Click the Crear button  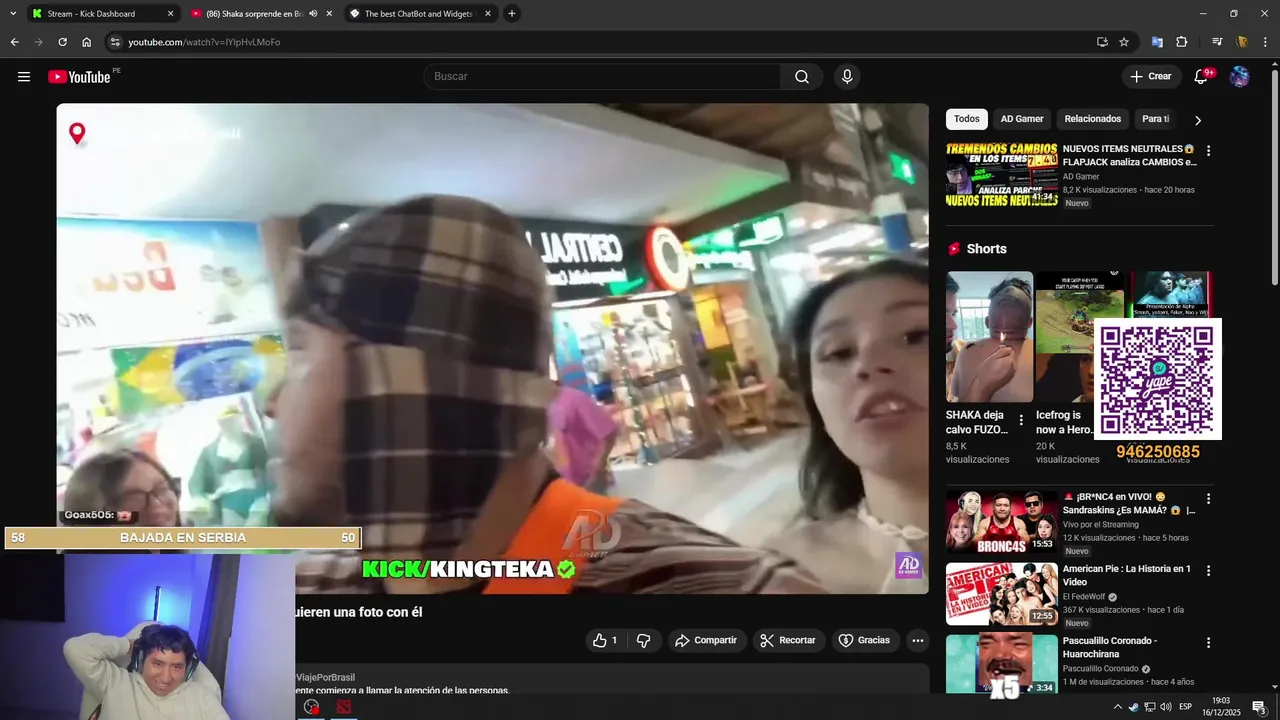[1150, 77]
